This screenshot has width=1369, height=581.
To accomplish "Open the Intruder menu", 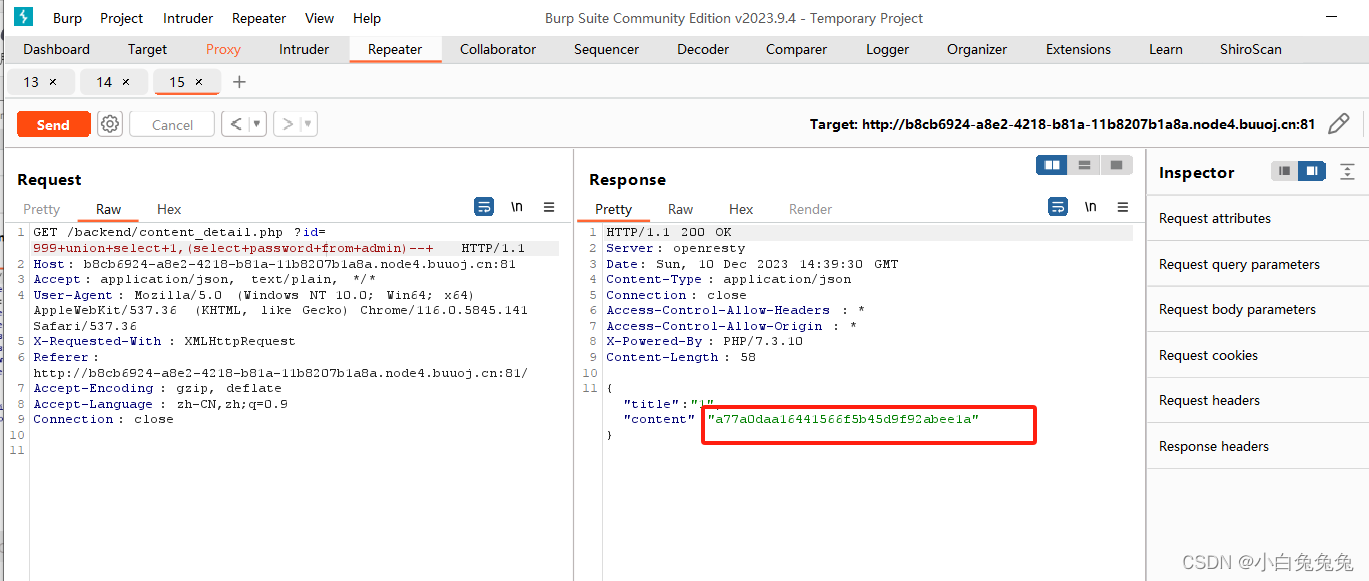I will click(188, 18).
